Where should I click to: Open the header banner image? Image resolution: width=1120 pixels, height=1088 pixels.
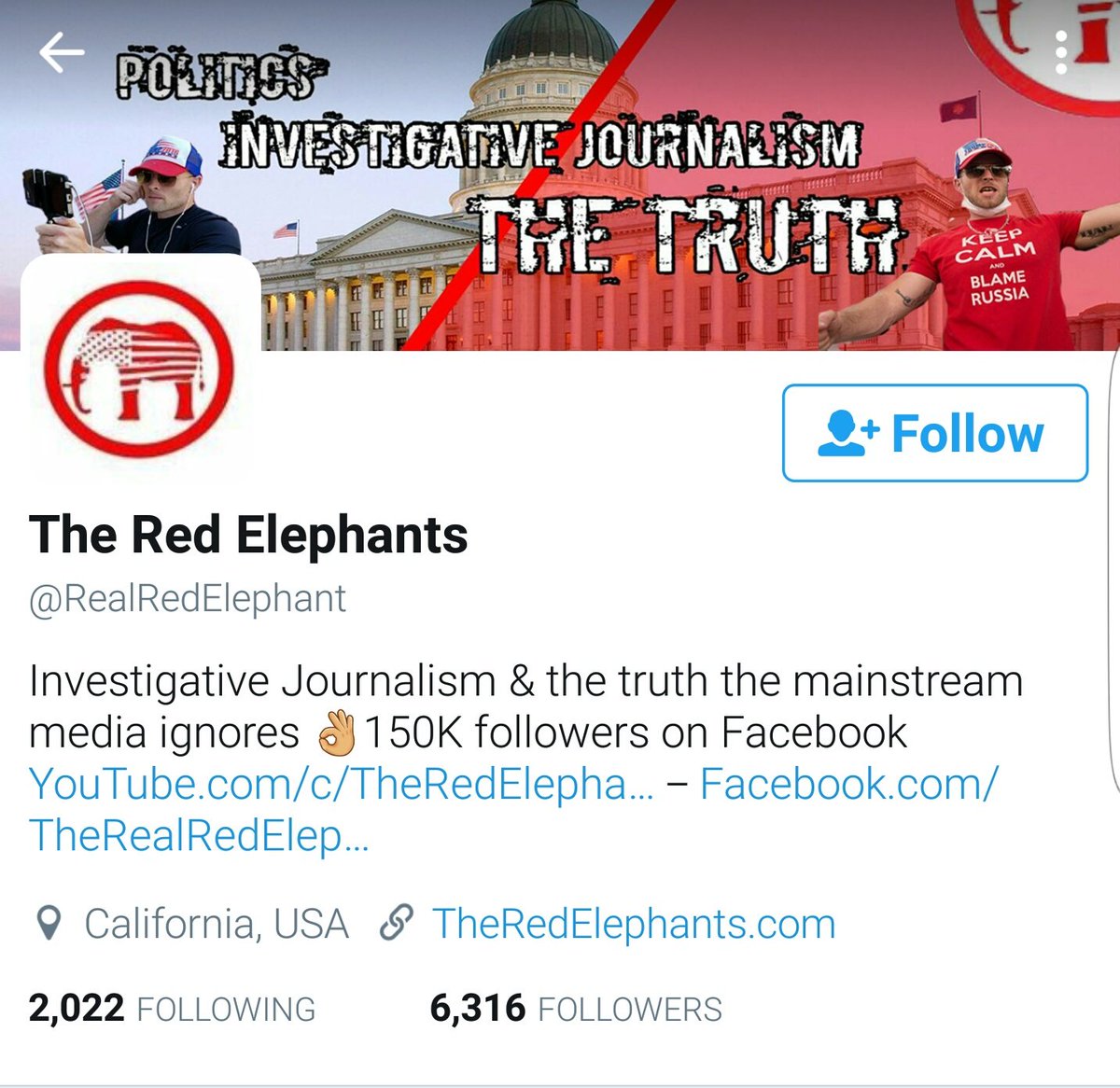pos(560,175)
